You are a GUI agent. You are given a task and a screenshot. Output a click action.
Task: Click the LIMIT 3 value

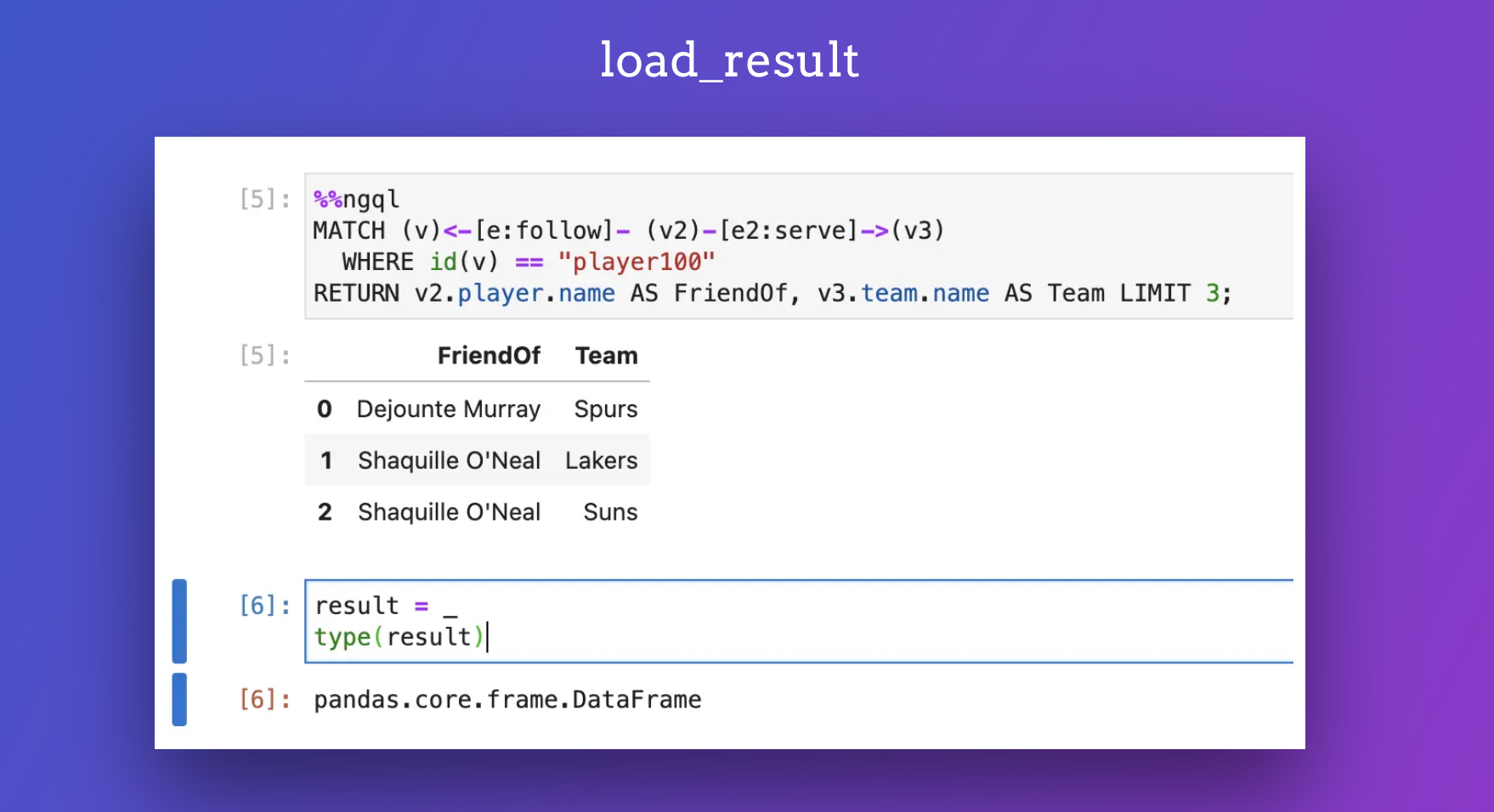tap(1181, 293)
